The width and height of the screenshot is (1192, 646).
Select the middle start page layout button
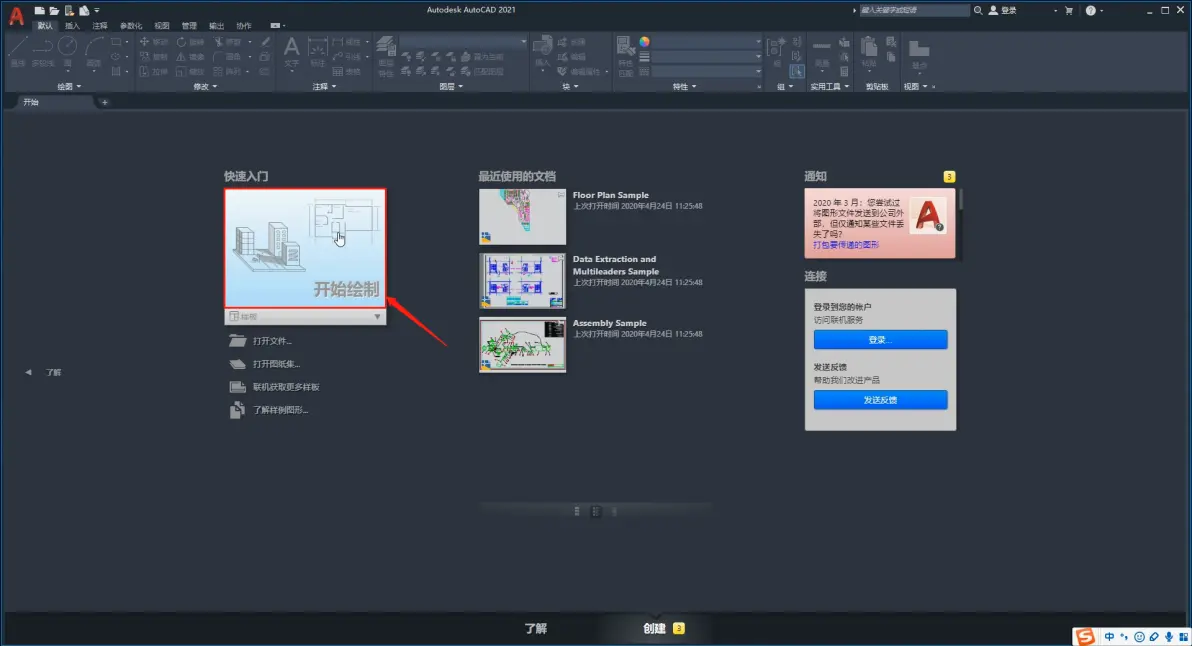[x=596, y=511]
